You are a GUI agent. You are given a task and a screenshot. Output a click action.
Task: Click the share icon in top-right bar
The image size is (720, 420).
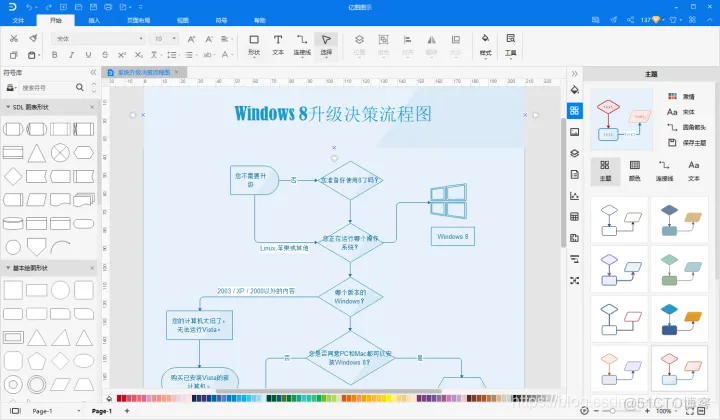pyautogui.click(x=630, y=20)
